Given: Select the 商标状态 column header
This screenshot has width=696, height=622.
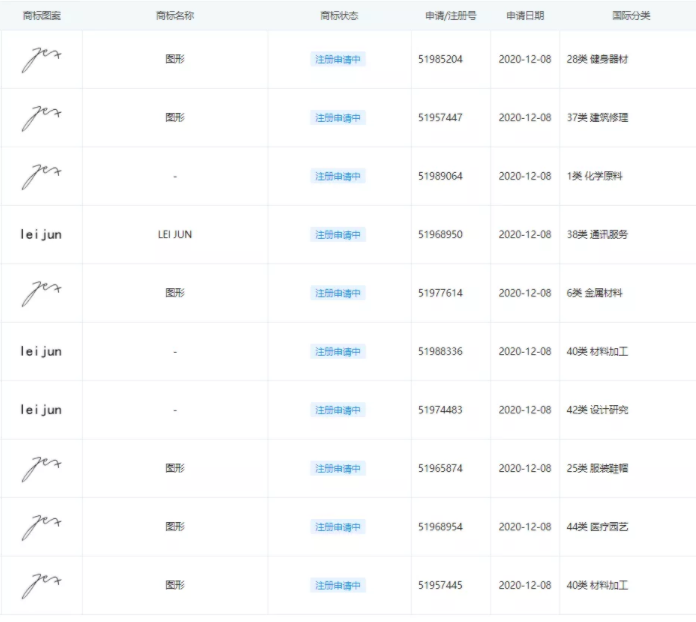Looking at the screenshot, I should (x=339, y=16).
